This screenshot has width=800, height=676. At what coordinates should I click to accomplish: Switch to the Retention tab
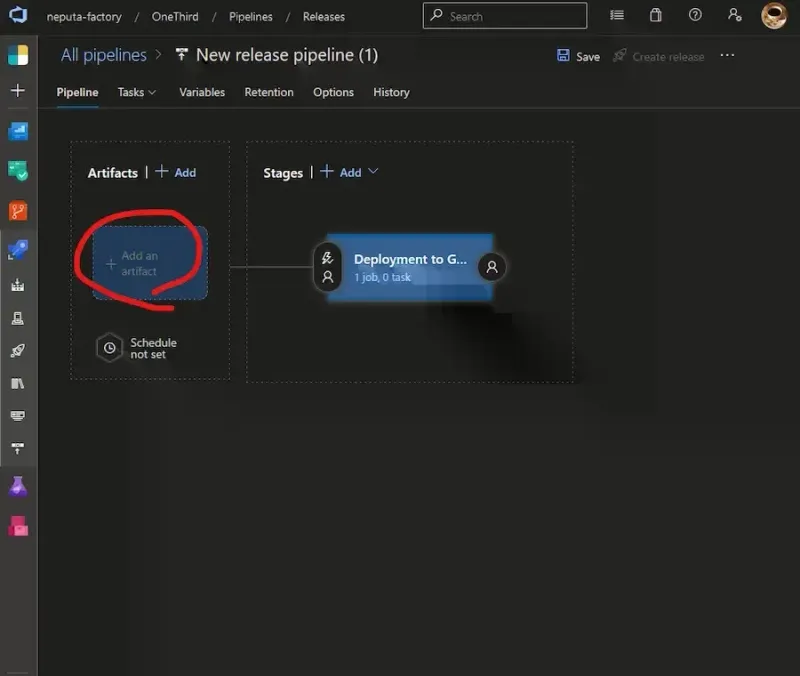[269, 92]
